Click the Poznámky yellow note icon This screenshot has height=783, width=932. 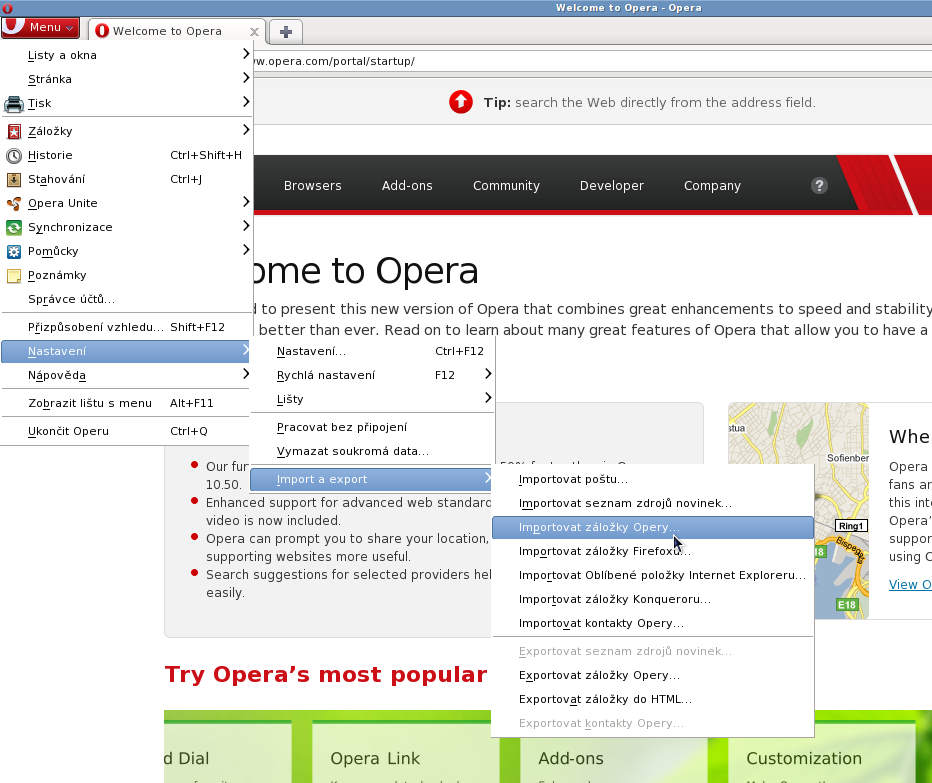(x=14, y=276)
